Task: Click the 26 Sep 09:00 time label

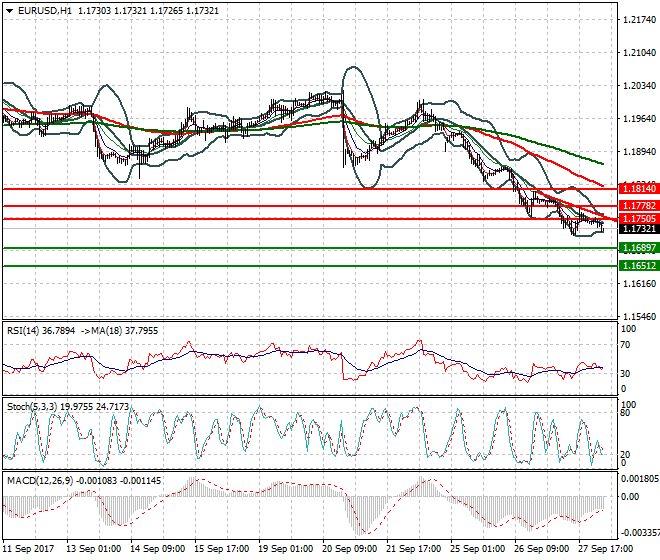Action: (x=541, y=549)
